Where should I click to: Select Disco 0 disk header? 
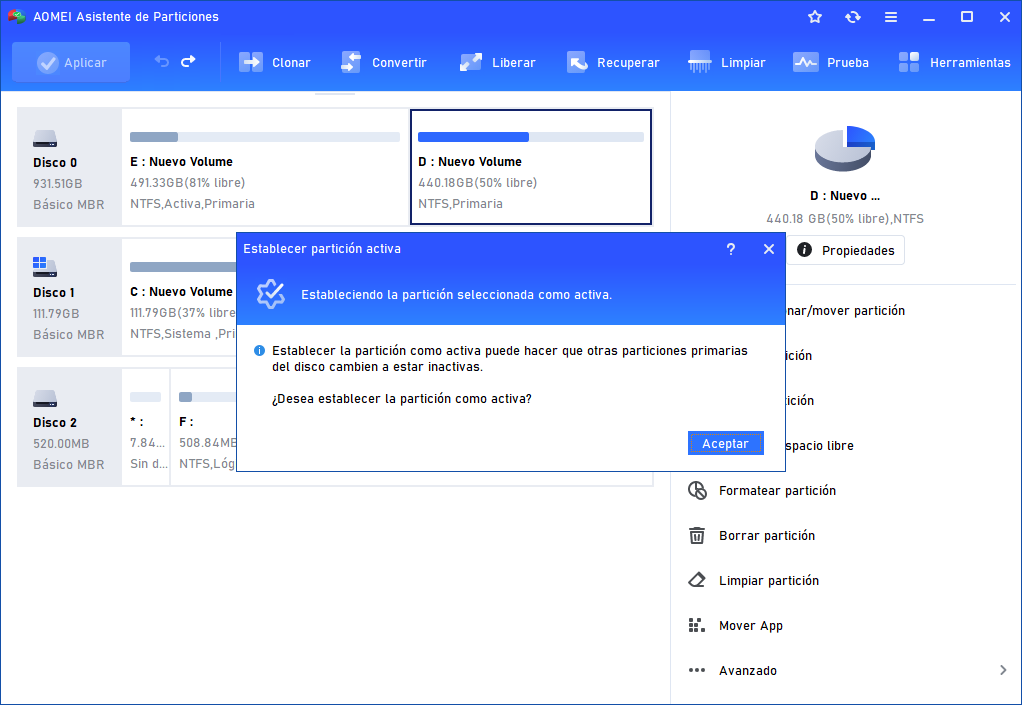click(x=69, y=167)
